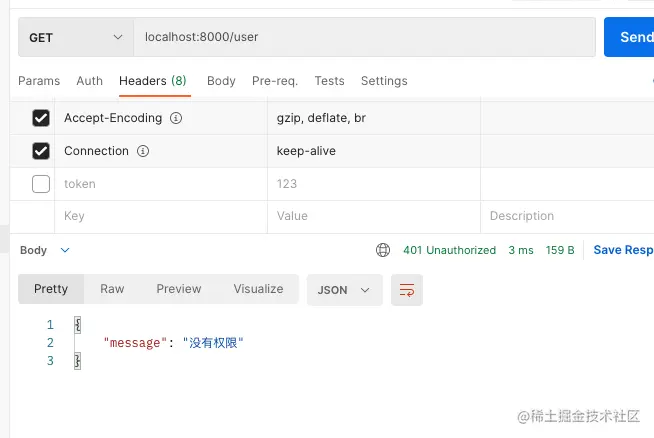
Task: Switch to the Auth tab
Action: tap(89, 81)
